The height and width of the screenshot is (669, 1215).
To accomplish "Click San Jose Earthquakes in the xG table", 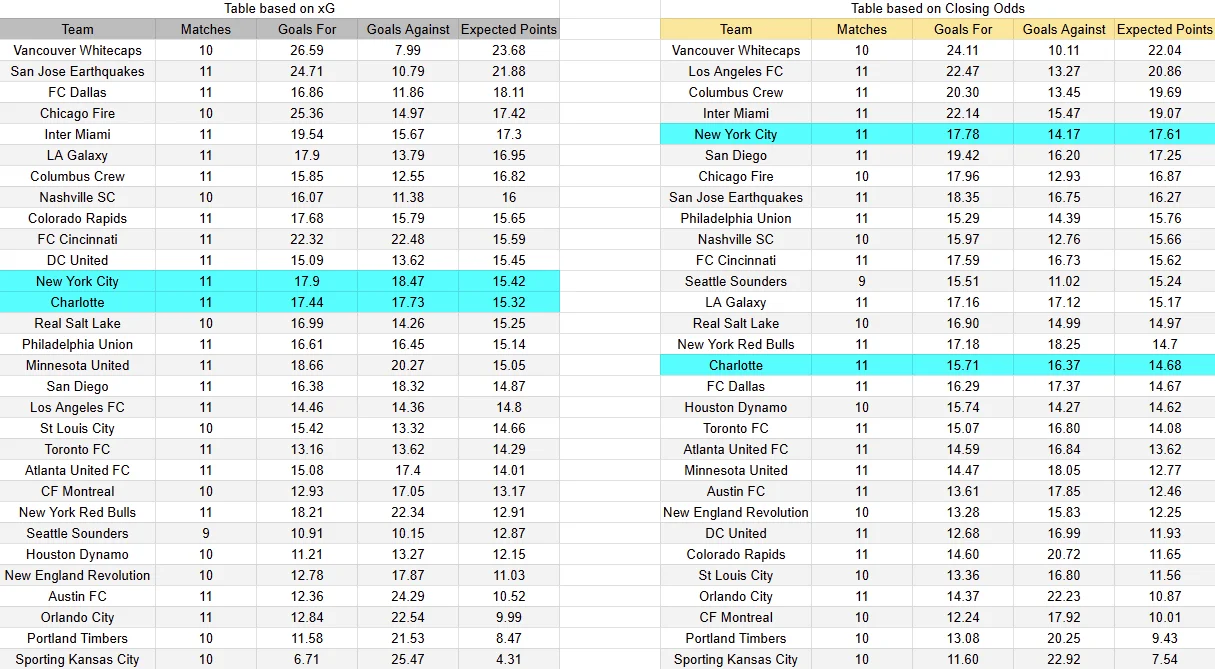I will tap(78, 71).
